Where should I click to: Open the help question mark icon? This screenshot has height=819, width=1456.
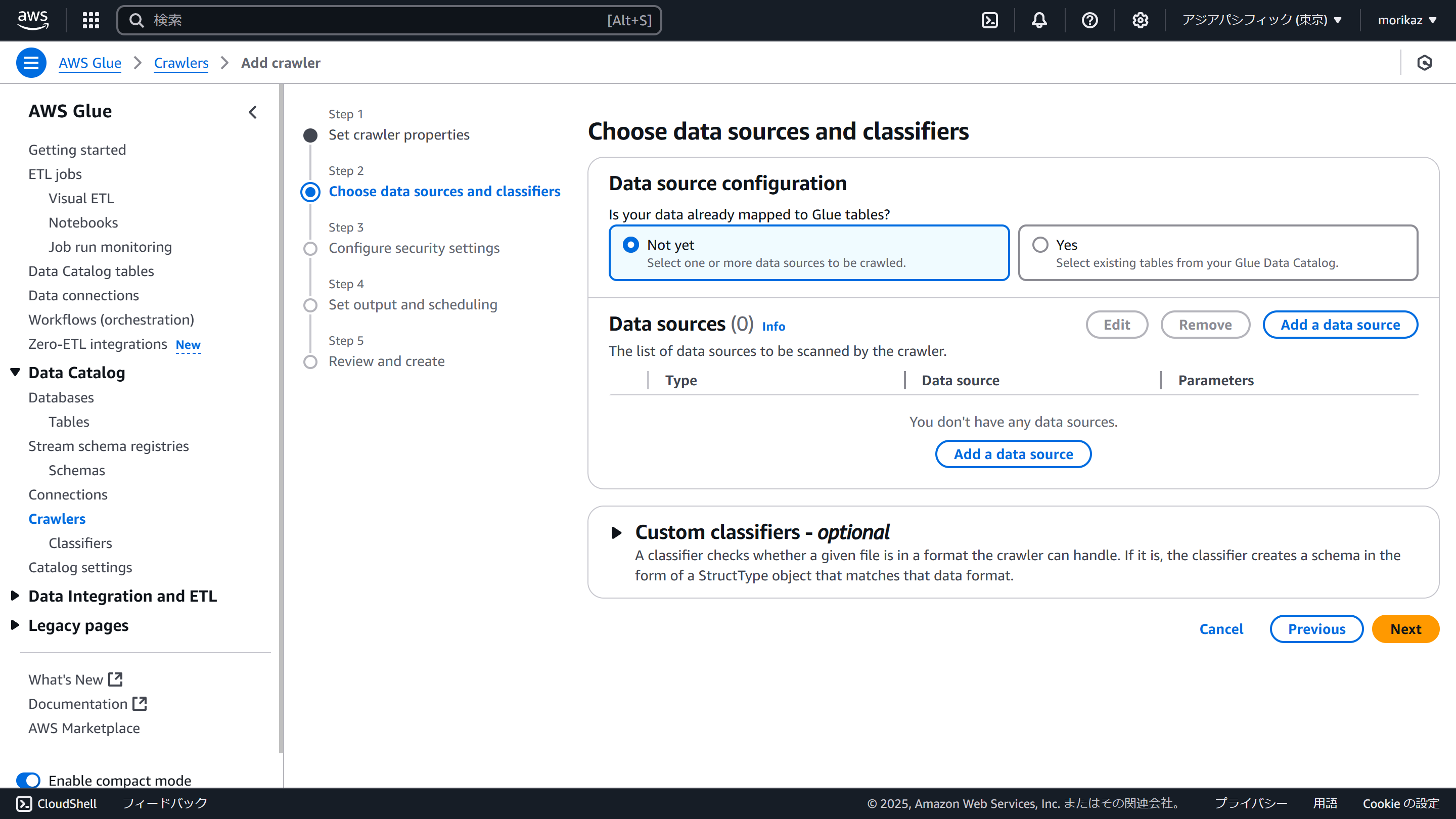click(x=1089, y=20)
